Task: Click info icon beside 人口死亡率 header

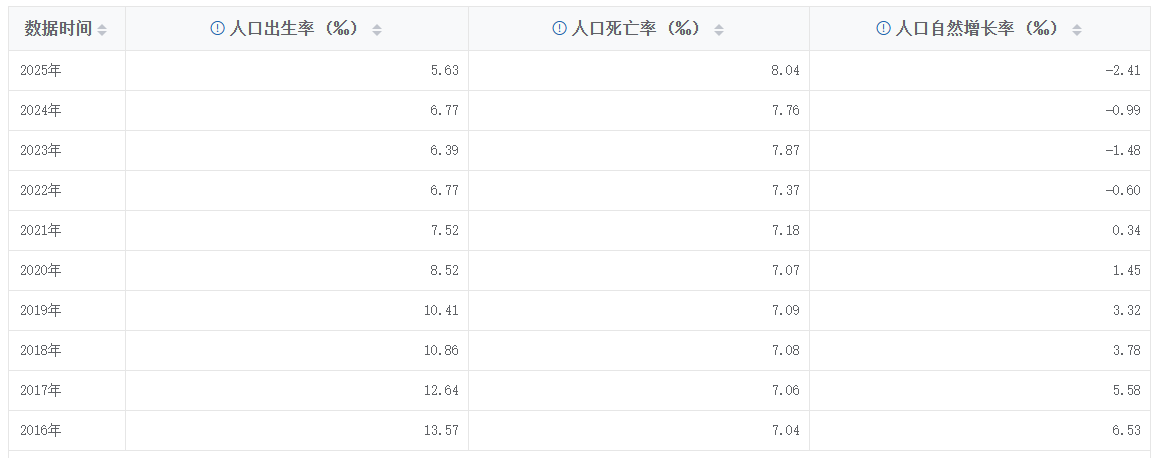Action: pos(559,28)
